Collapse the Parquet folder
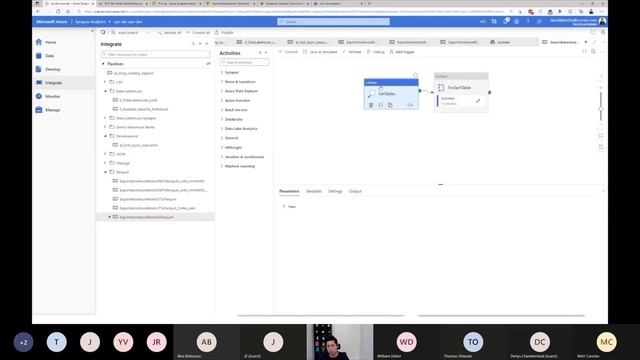Screen dimensions: 640x360 click(x=105, y=172)
